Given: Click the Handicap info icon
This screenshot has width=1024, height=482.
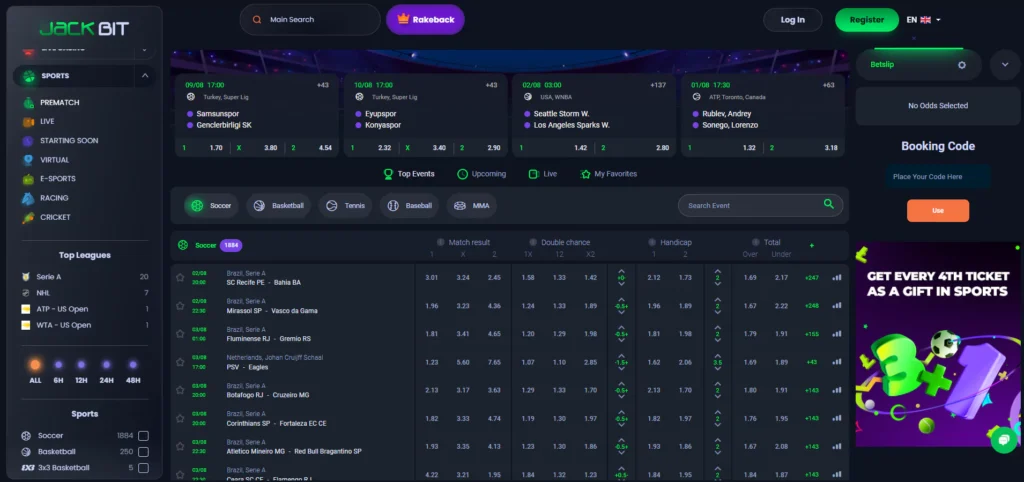Looking at the screenshot, I should click(x=652, y=242).
